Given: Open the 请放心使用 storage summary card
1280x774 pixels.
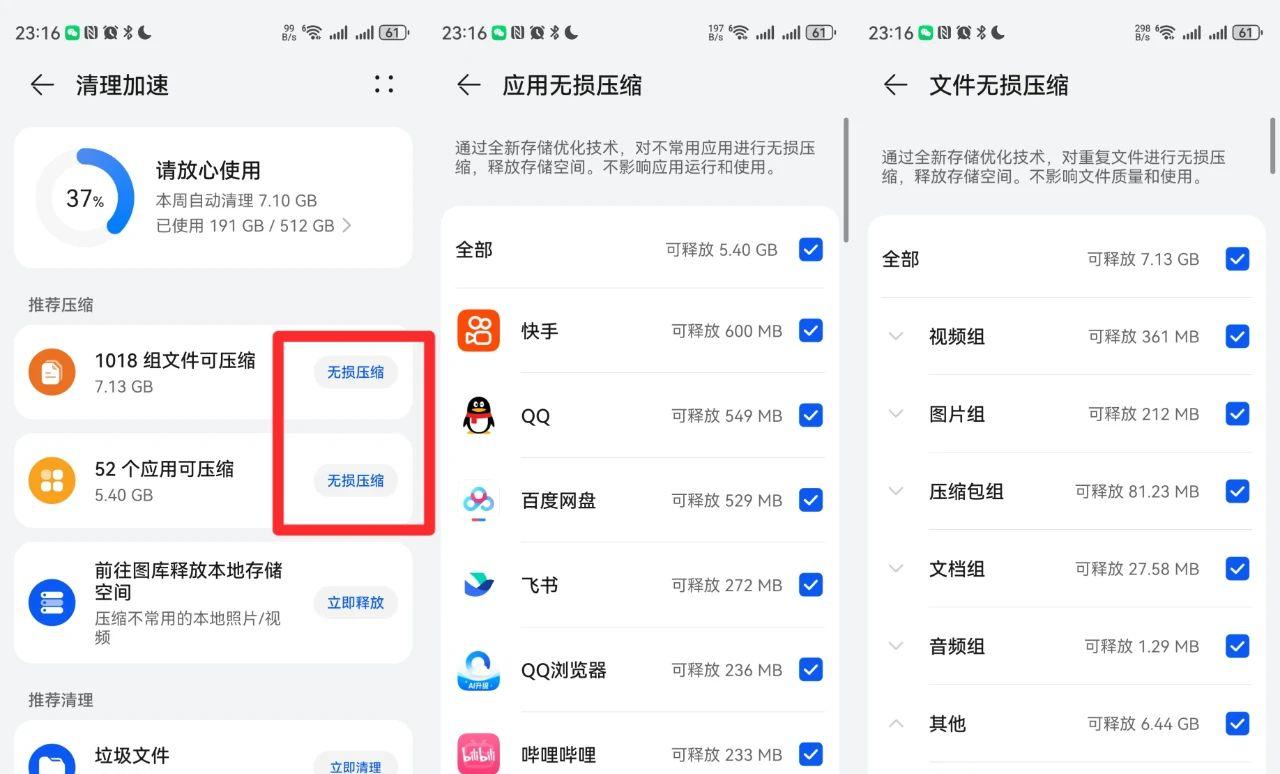Looking at the screenshot, I should pos(213,197).
